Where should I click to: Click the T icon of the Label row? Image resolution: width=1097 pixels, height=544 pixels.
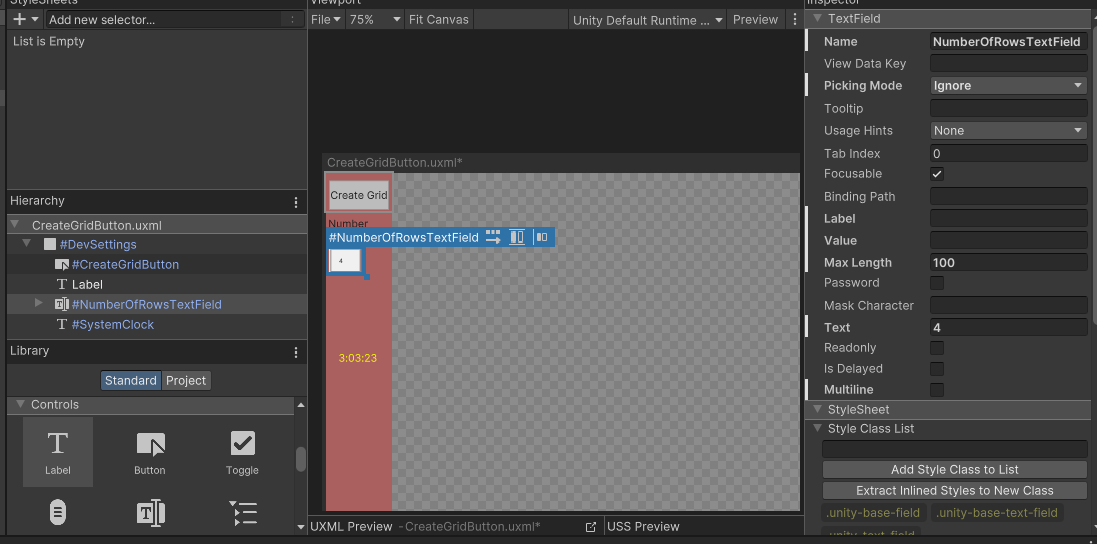[x=62, y=285]
